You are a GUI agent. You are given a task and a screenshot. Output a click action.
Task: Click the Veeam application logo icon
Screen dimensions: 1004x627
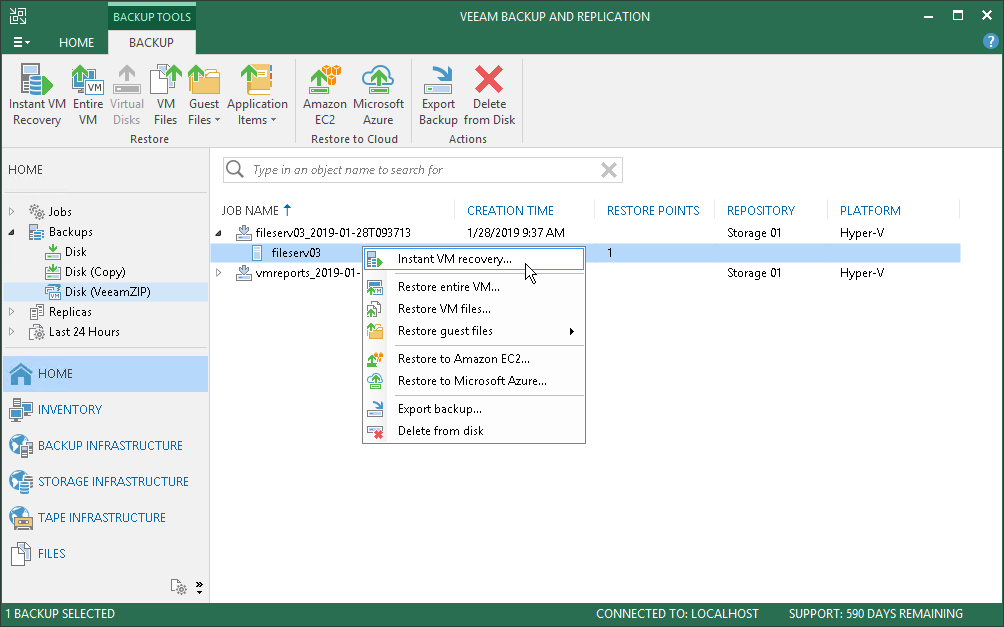point(17,16)
